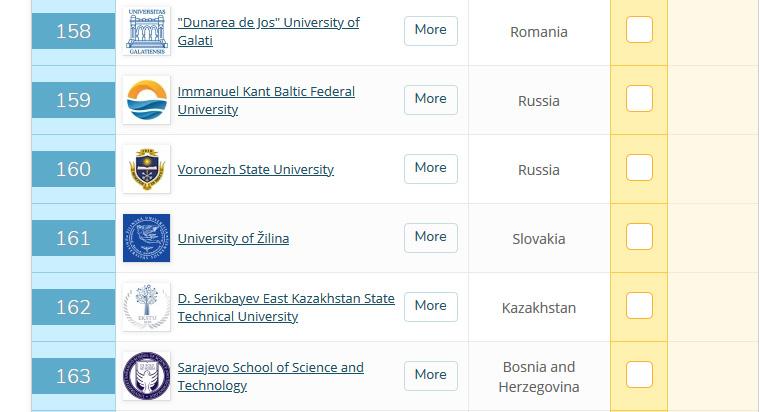Check the box for Voronezh State University

point(639,168)
